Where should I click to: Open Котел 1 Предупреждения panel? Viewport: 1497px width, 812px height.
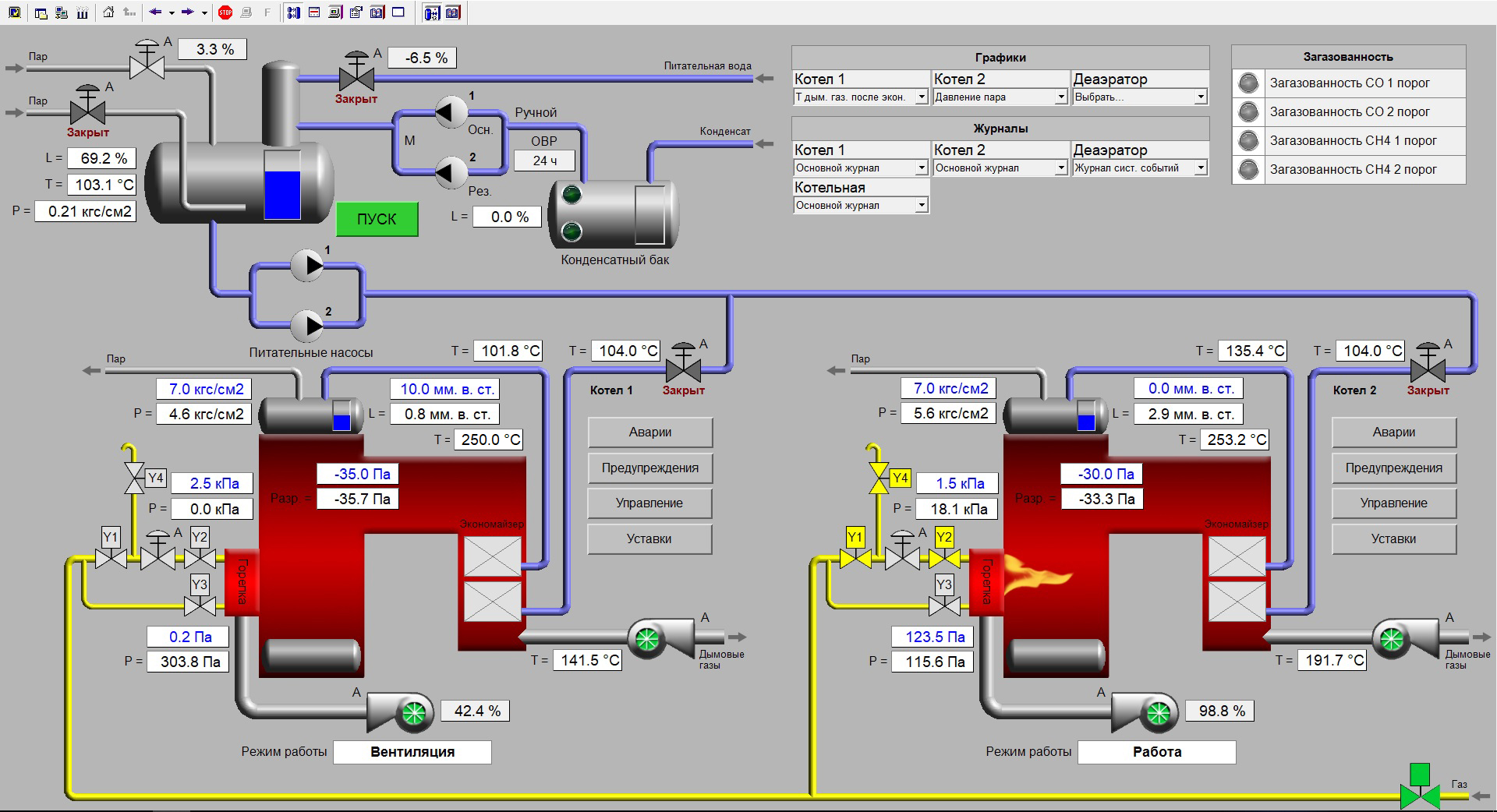point(649,468)
